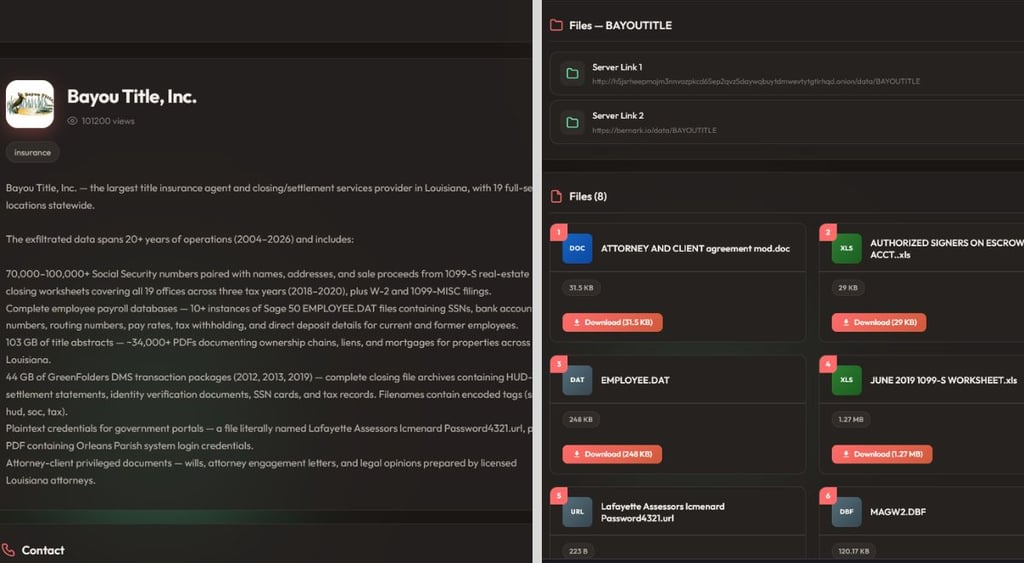The width and height of the screenshot is (1024, 563).
Task: Click the XLS icon for AUTHORIZED SIGNERS ON ESCROW
Action: click(846, 248)
